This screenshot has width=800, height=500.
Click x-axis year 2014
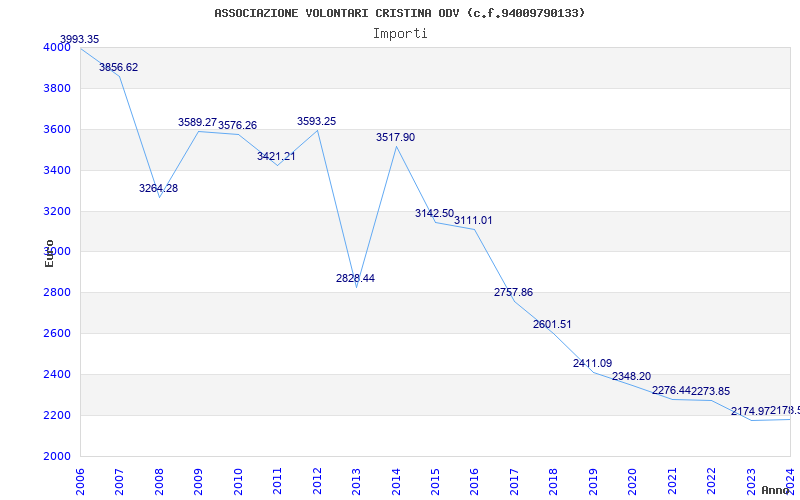(x=396, y=482)
